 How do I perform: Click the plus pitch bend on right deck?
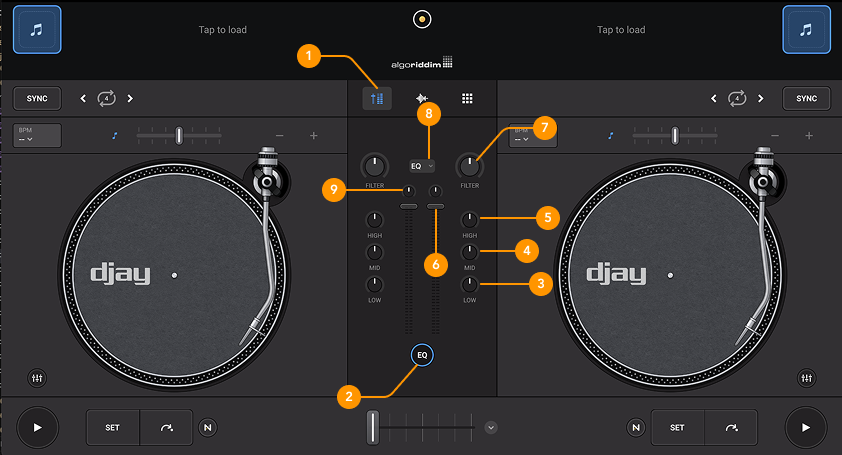pos(809,136)
